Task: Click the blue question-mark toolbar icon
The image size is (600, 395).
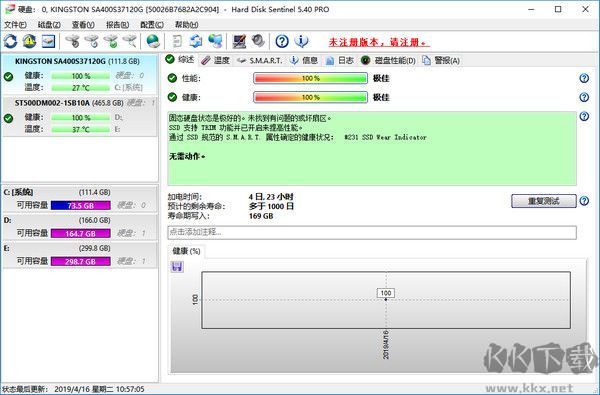Action: pyautogui.click(x=282, y=41)
